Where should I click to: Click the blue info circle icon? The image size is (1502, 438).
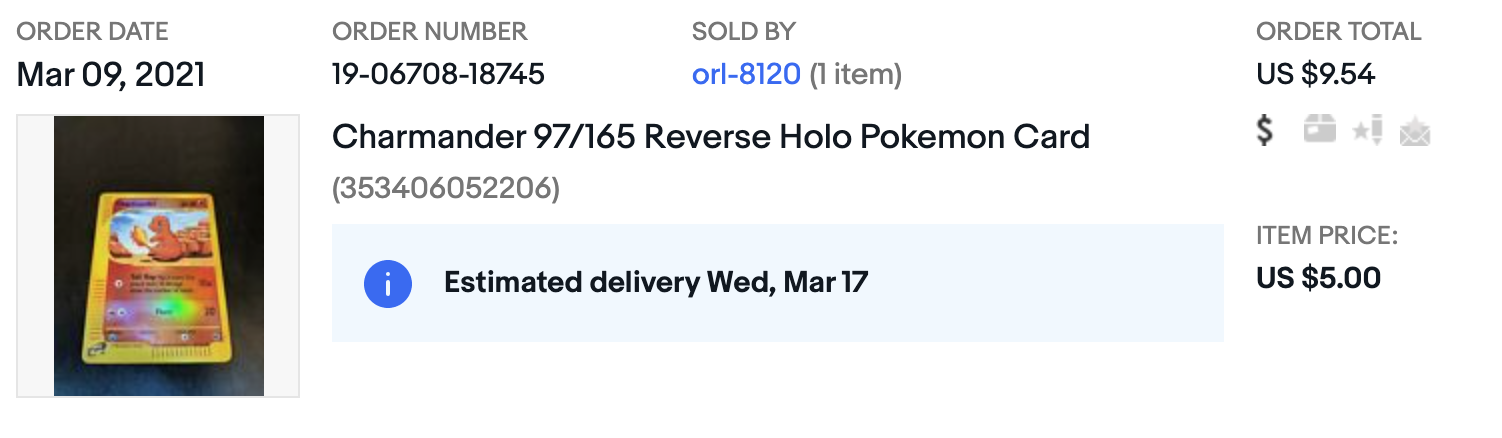(x=387, y=283)
